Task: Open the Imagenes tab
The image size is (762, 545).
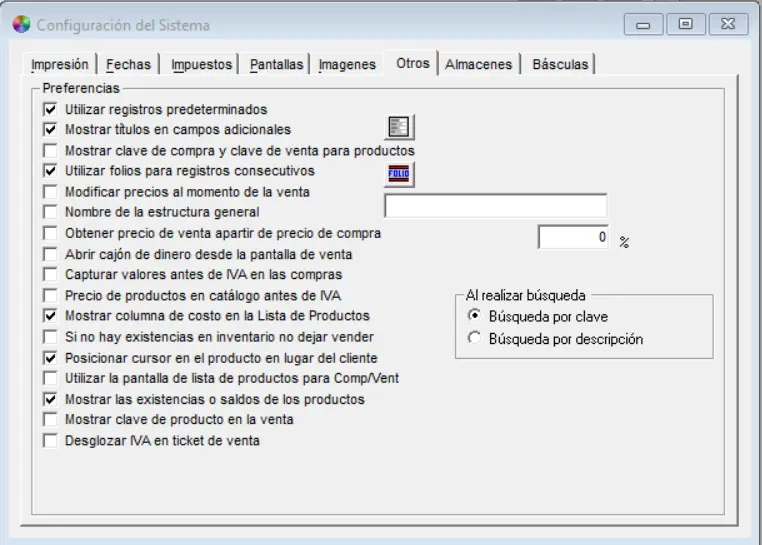Action: 347,65
